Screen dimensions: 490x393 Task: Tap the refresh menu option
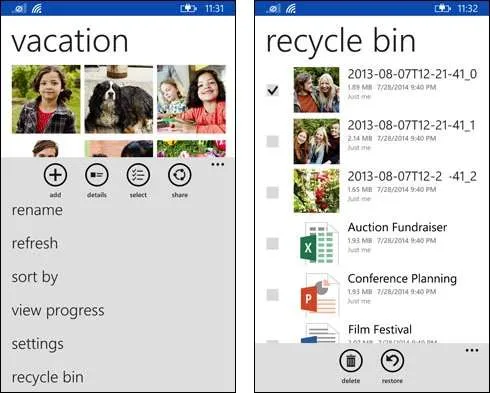tap(35, 243)
